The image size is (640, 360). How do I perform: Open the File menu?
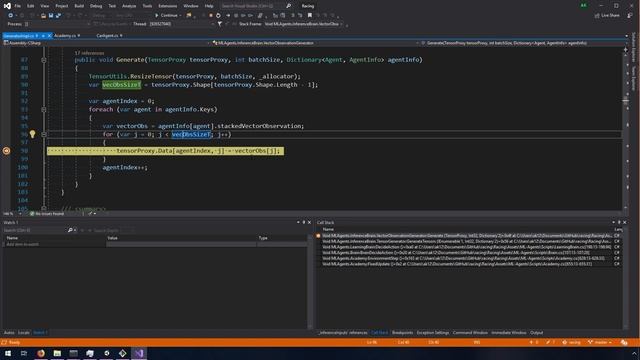(18, 6)
